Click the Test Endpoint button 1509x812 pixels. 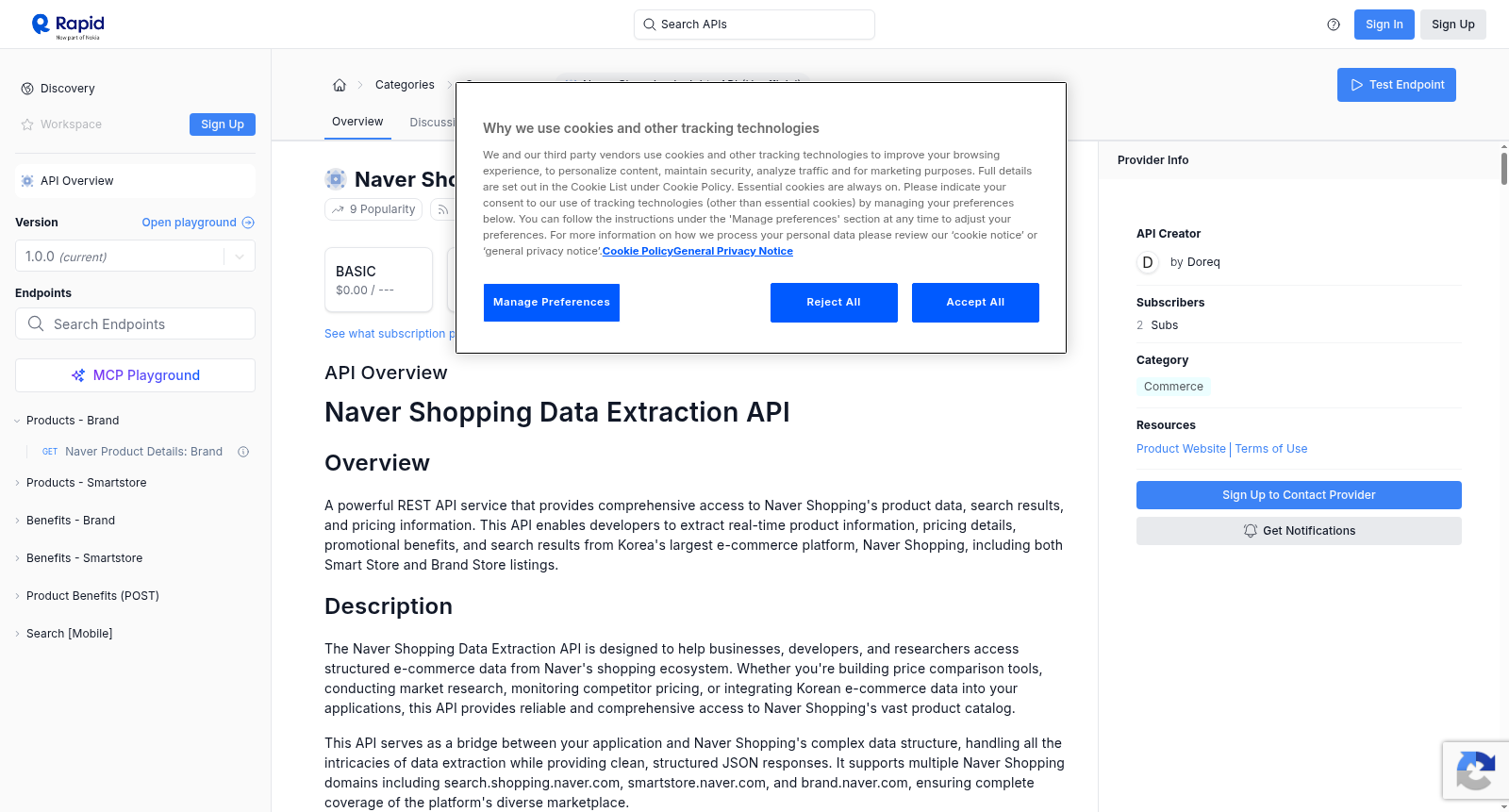pos(1396,85)
